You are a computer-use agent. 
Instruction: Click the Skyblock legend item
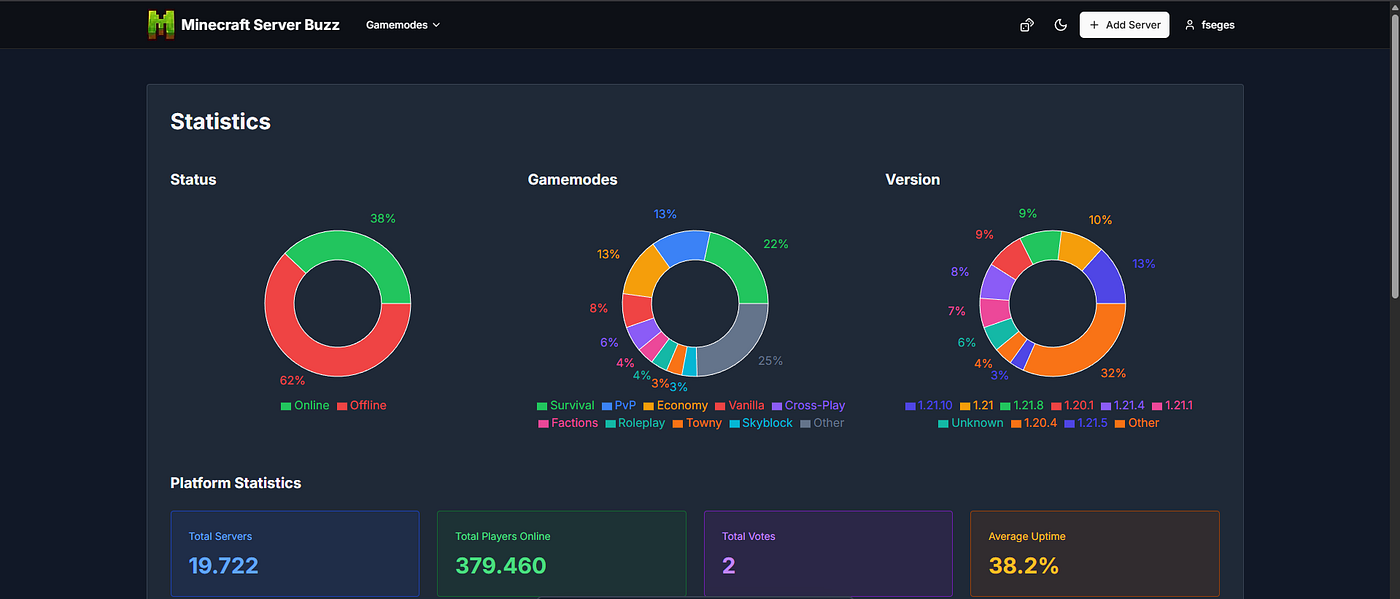[x=761, y=423]
